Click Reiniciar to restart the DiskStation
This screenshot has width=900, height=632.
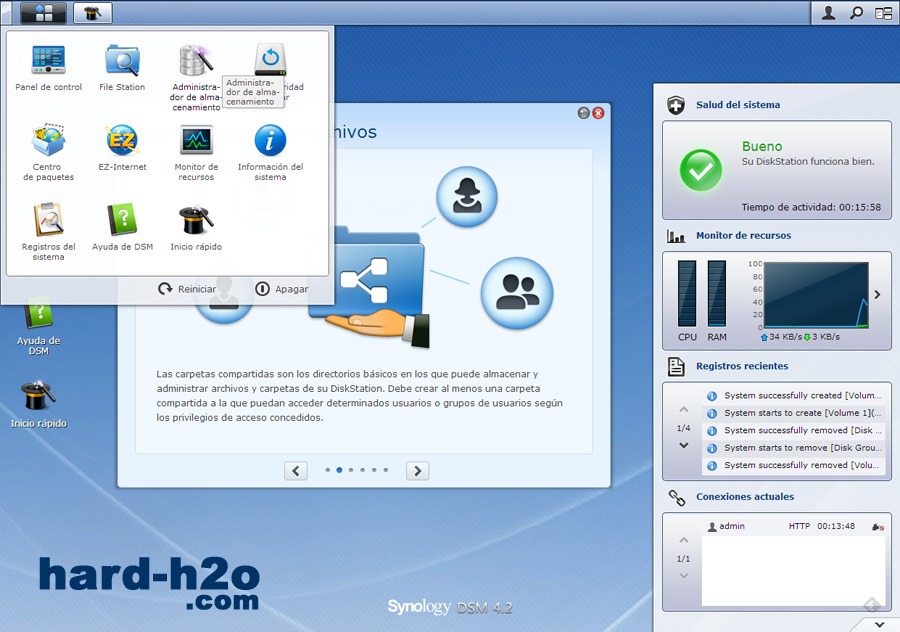tap(187, 289)
